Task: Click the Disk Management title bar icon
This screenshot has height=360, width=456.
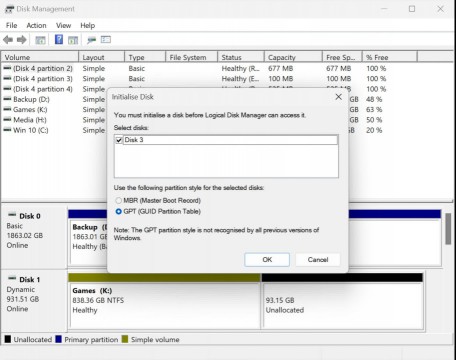Action: click(9, 9)
